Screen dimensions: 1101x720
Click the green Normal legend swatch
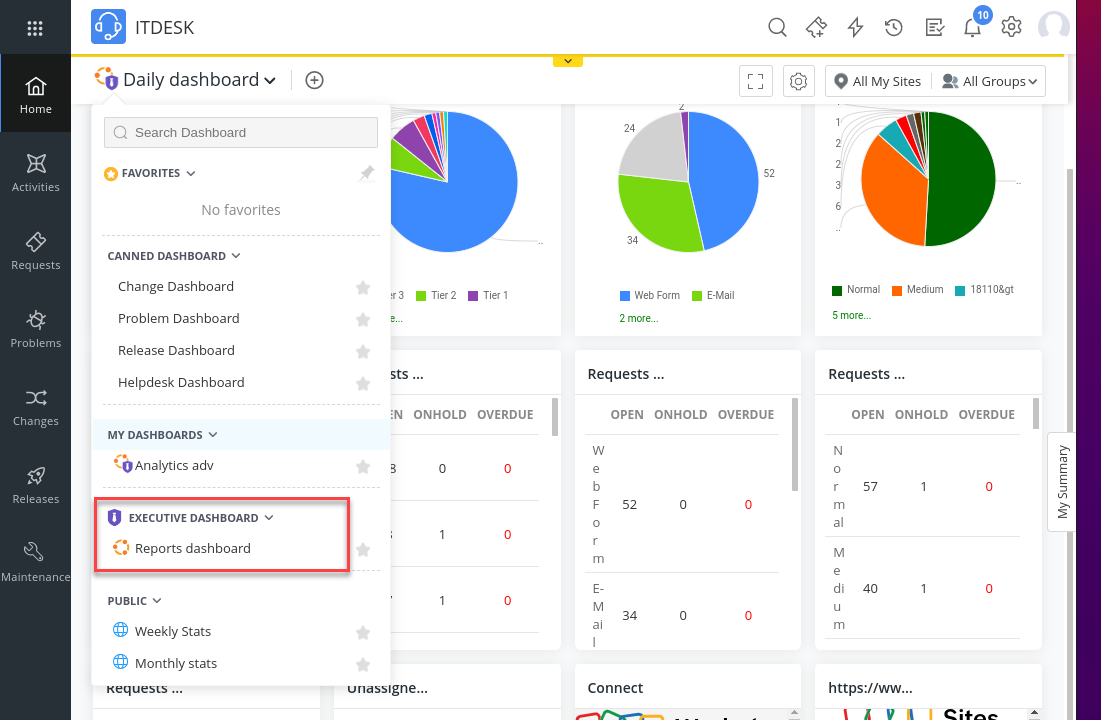click(836, 289)
